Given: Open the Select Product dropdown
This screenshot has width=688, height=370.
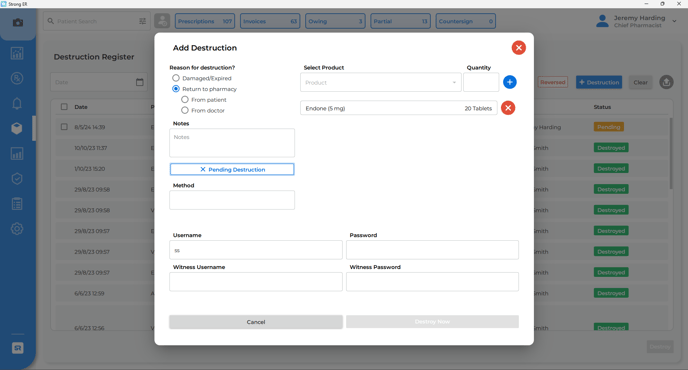Looking at the screenshot, I should click(380, 83).
